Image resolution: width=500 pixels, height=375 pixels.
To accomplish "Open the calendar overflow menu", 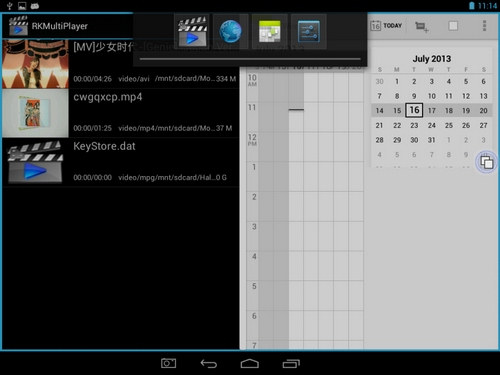I will [x=484, y=26].
